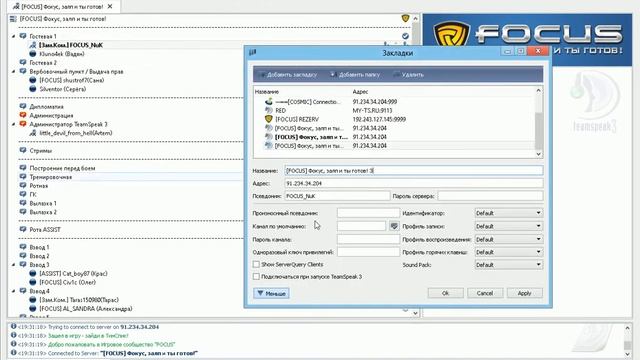Select the COSMIC Connection bookmark icon
The image size is (640, 360).
tap(269, 101)
